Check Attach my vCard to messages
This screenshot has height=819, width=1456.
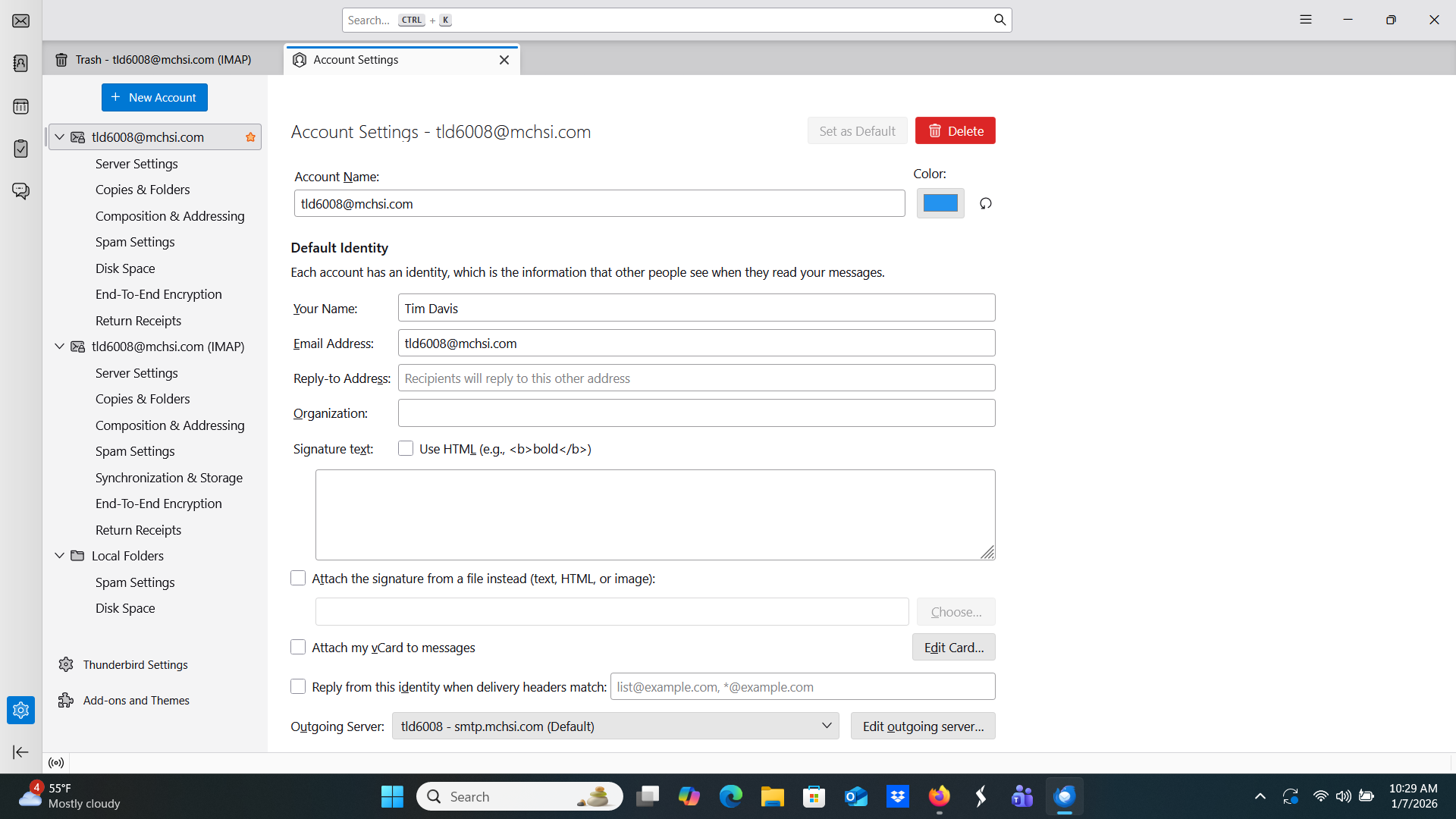click(x=298, y=647)
